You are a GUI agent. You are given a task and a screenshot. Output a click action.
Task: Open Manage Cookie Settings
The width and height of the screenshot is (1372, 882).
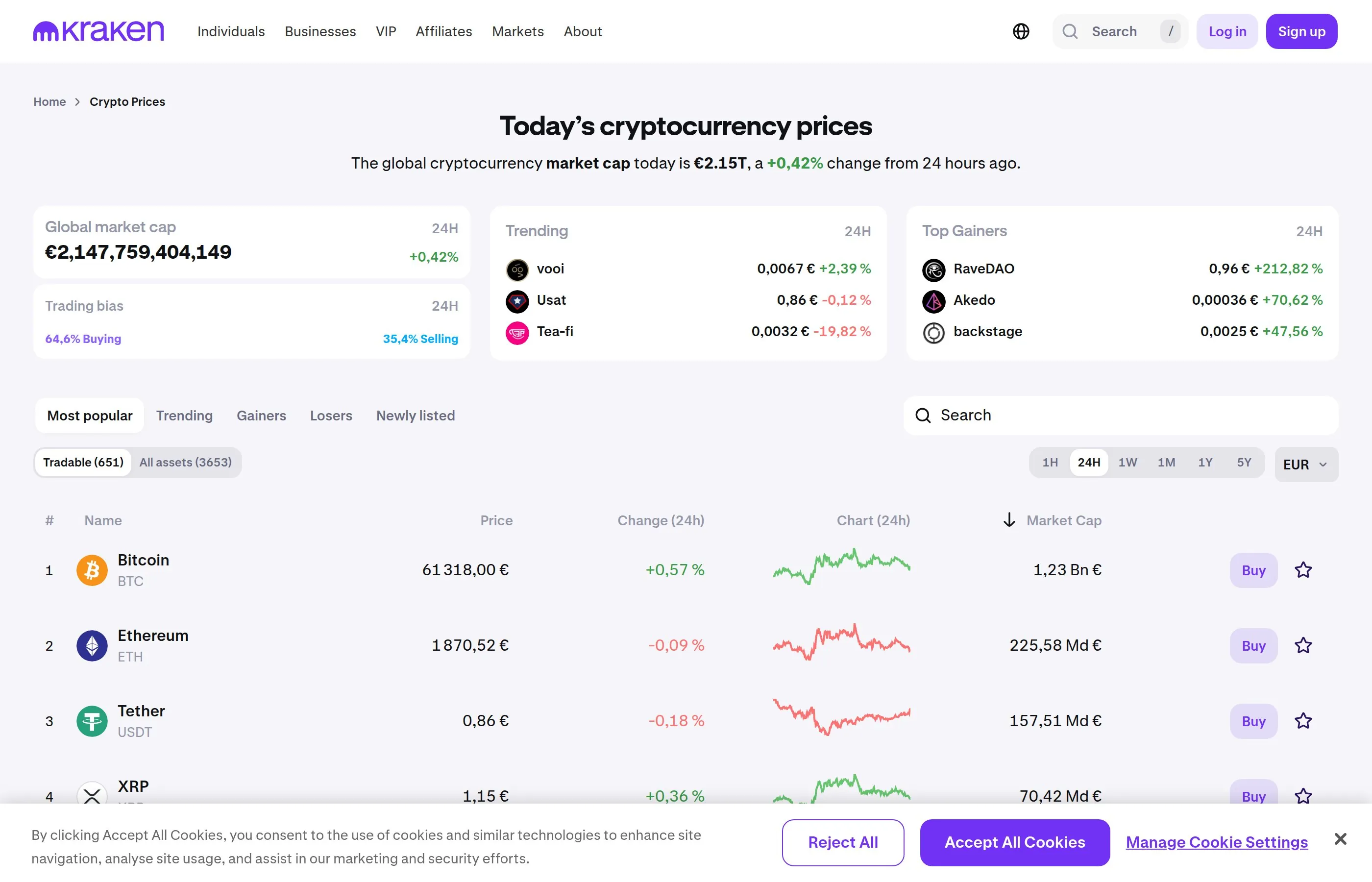coord(1216,842)
